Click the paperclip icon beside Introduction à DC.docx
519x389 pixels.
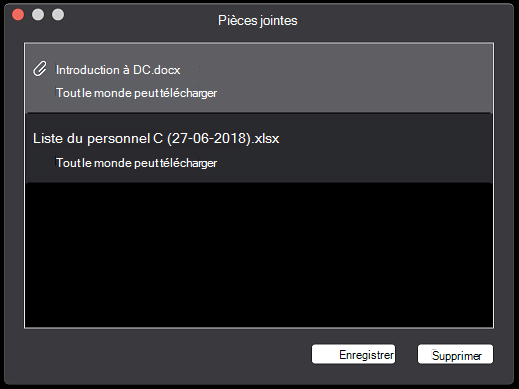[40, 69]
